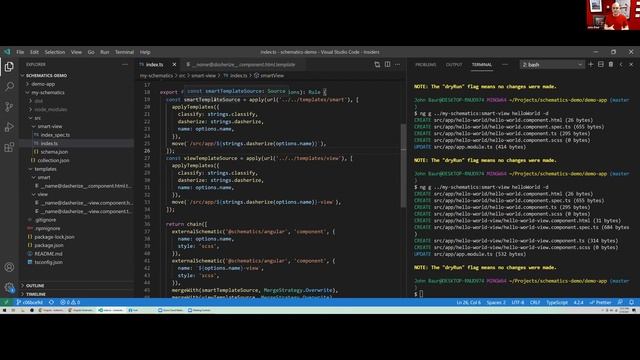Collapse the templates folder

[x=45, y=169]
